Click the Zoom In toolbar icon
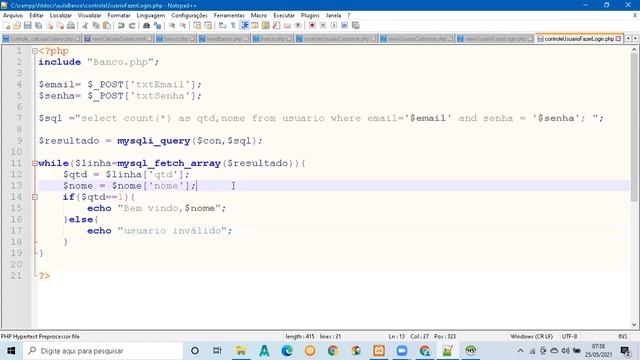 click(x=172, y=25)
